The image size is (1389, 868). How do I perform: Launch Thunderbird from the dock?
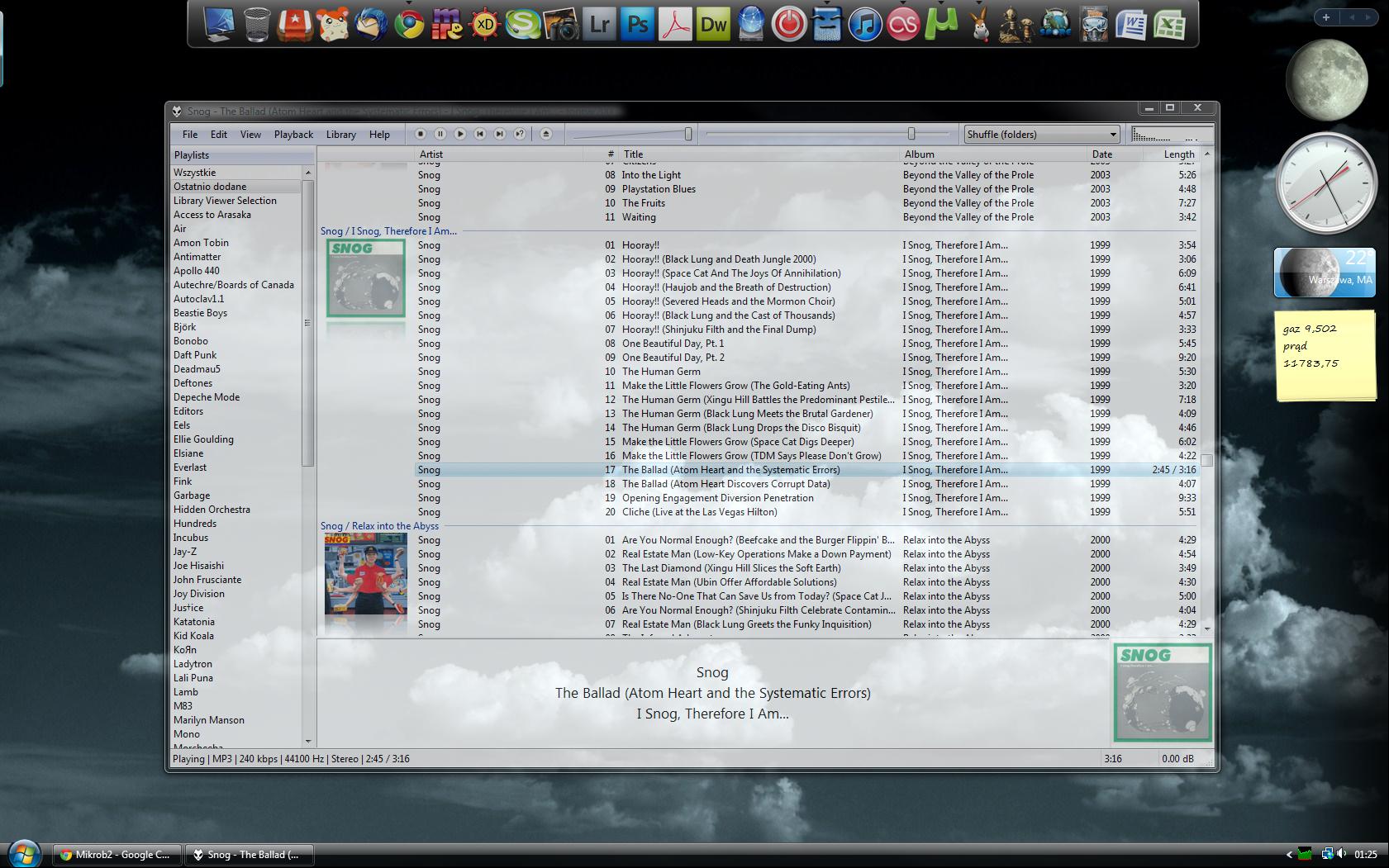click(371, 24)
